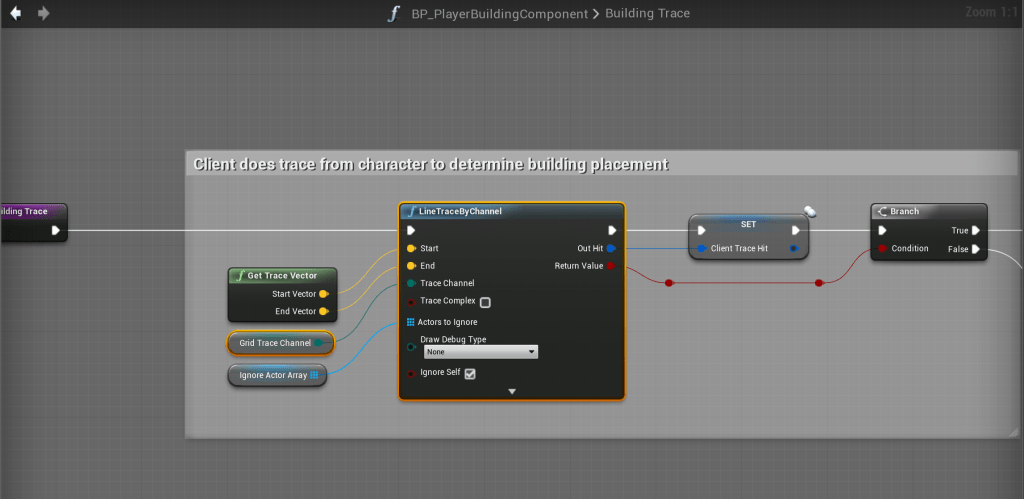Click the SET node value output pin
The height and width of the screenshot is (499, 1024).
click(x=794, y=248)
